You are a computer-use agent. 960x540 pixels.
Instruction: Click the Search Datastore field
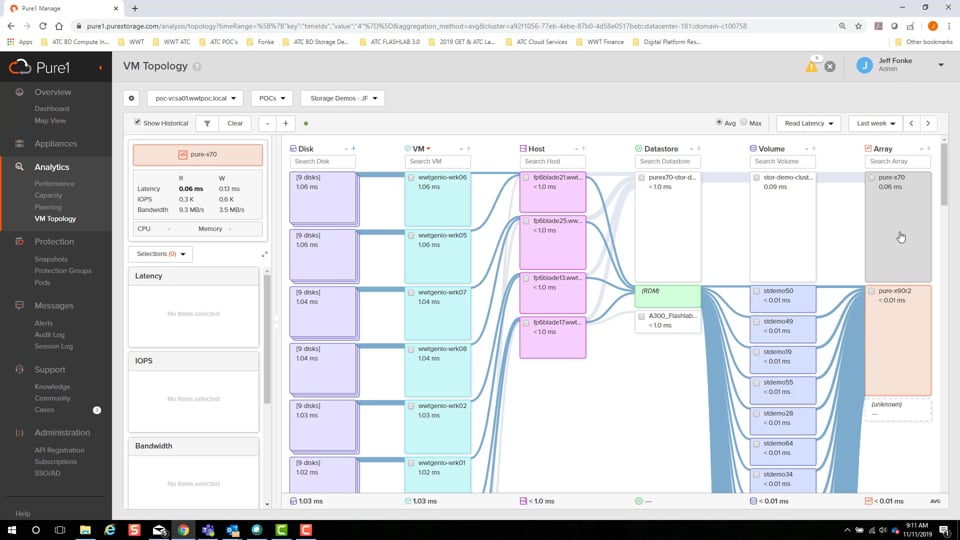(x=667, y=162)
